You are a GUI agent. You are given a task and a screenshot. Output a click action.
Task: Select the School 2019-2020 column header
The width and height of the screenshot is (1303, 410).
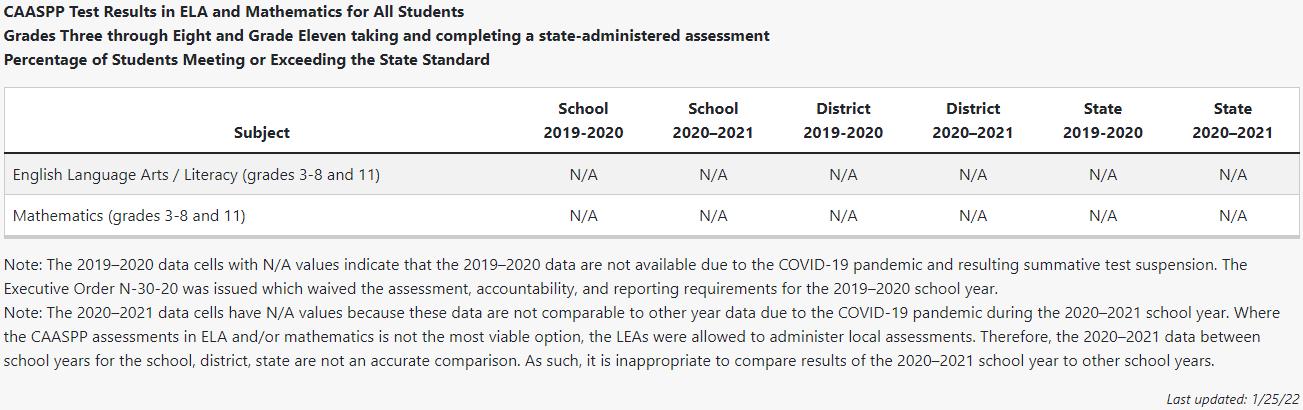tap(583, 120)
